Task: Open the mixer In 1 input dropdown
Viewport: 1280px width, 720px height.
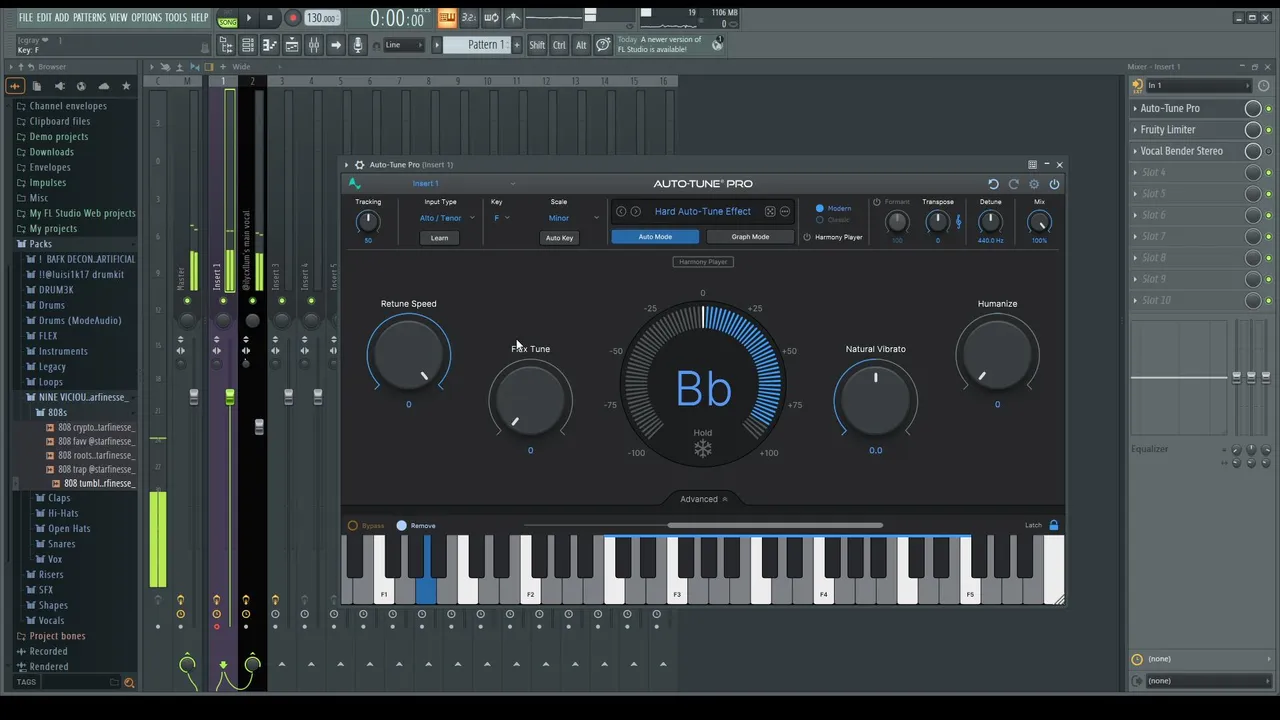Action: point(1198,86)
